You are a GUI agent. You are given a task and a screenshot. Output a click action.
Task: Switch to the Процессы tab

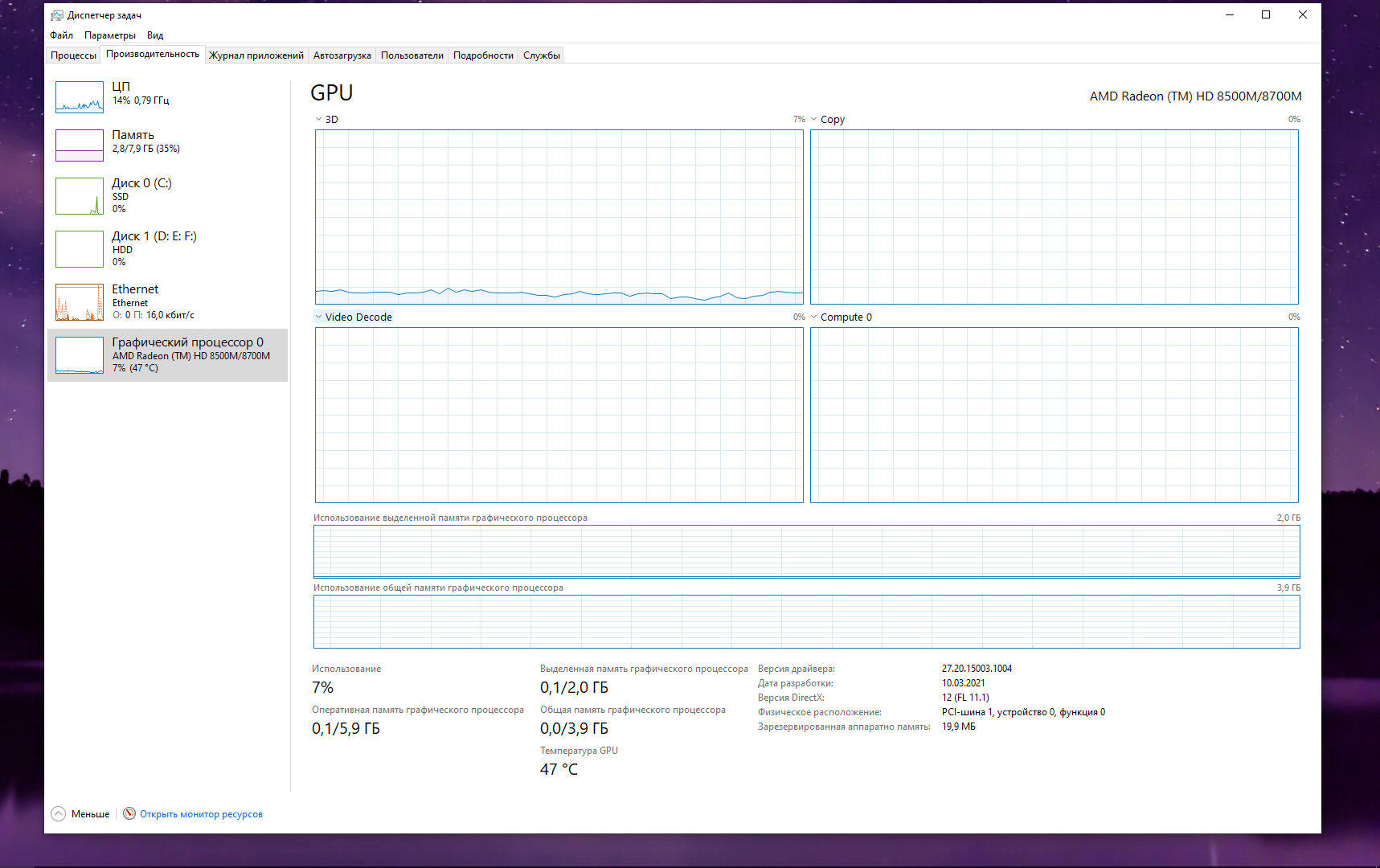click(x=73, y=55)
